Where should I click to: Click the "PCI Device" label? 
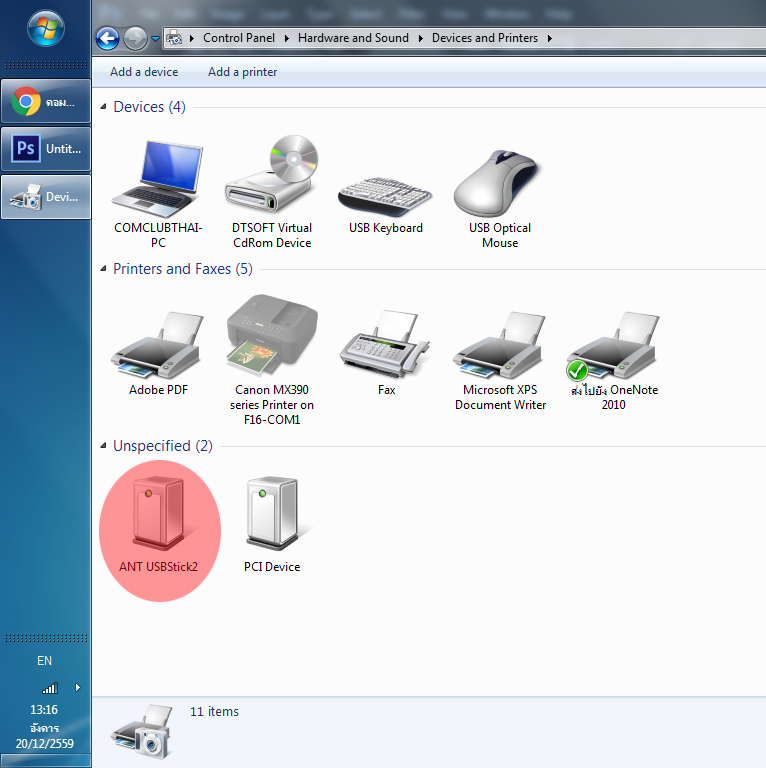pyautogui.click(x=272, y=567)
